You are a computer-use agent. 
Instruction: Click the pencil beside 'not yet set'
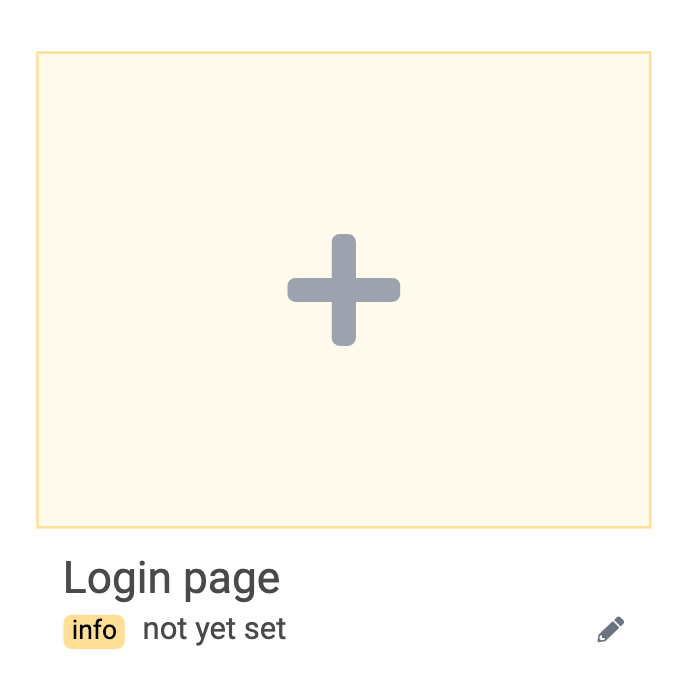click(611, 629)
